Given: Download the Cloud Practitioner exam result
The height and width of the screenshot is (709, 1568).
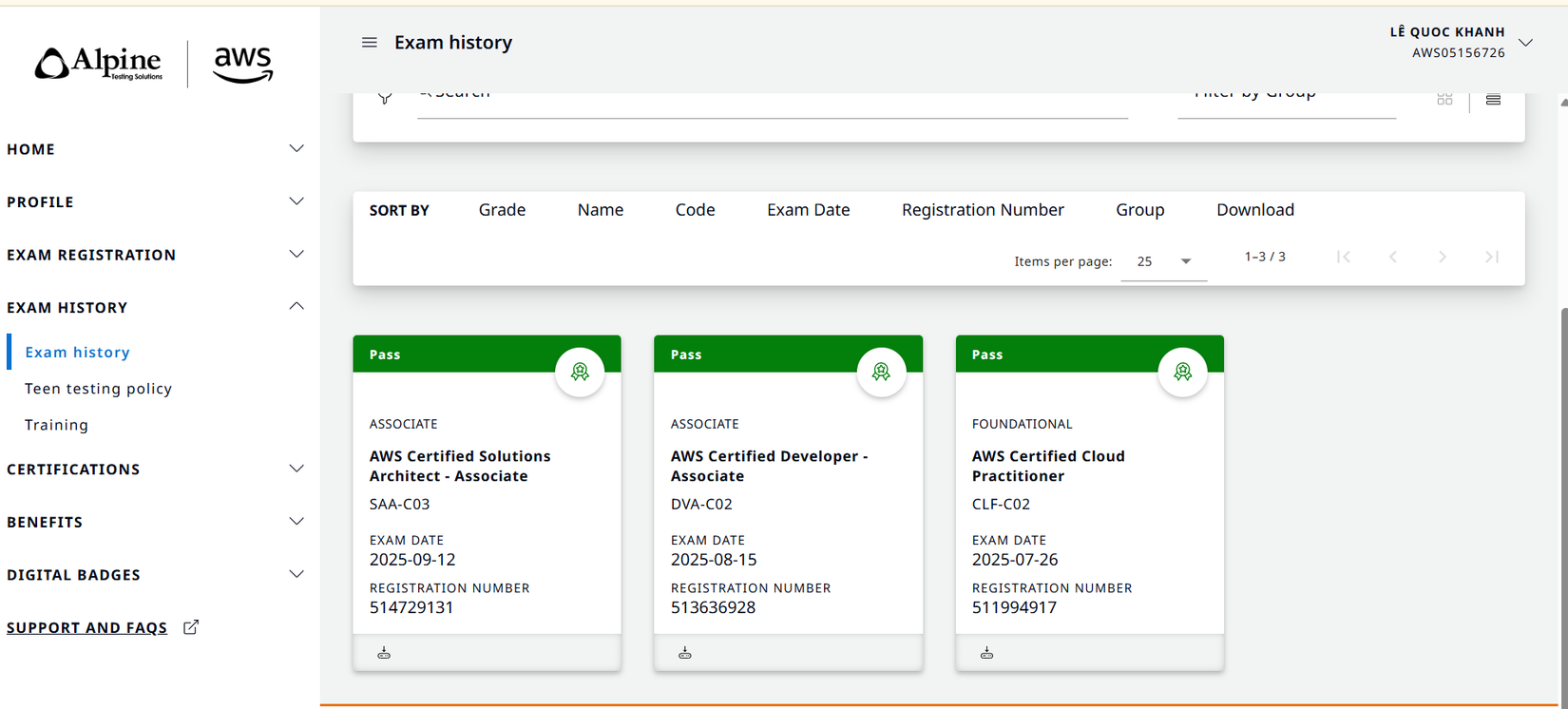Looking at the screenshot, I should pos(986,653).
